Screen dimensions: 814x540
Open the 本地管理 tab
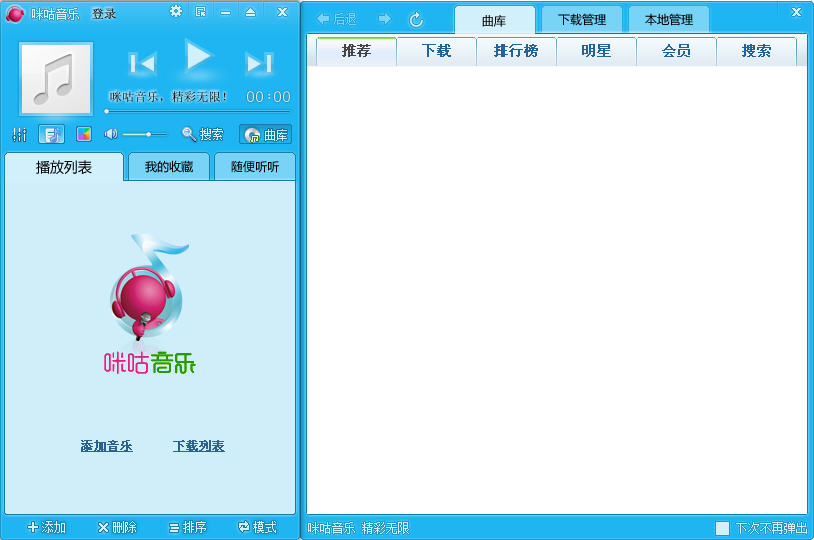pyautogui.click(x=669, y=20)
